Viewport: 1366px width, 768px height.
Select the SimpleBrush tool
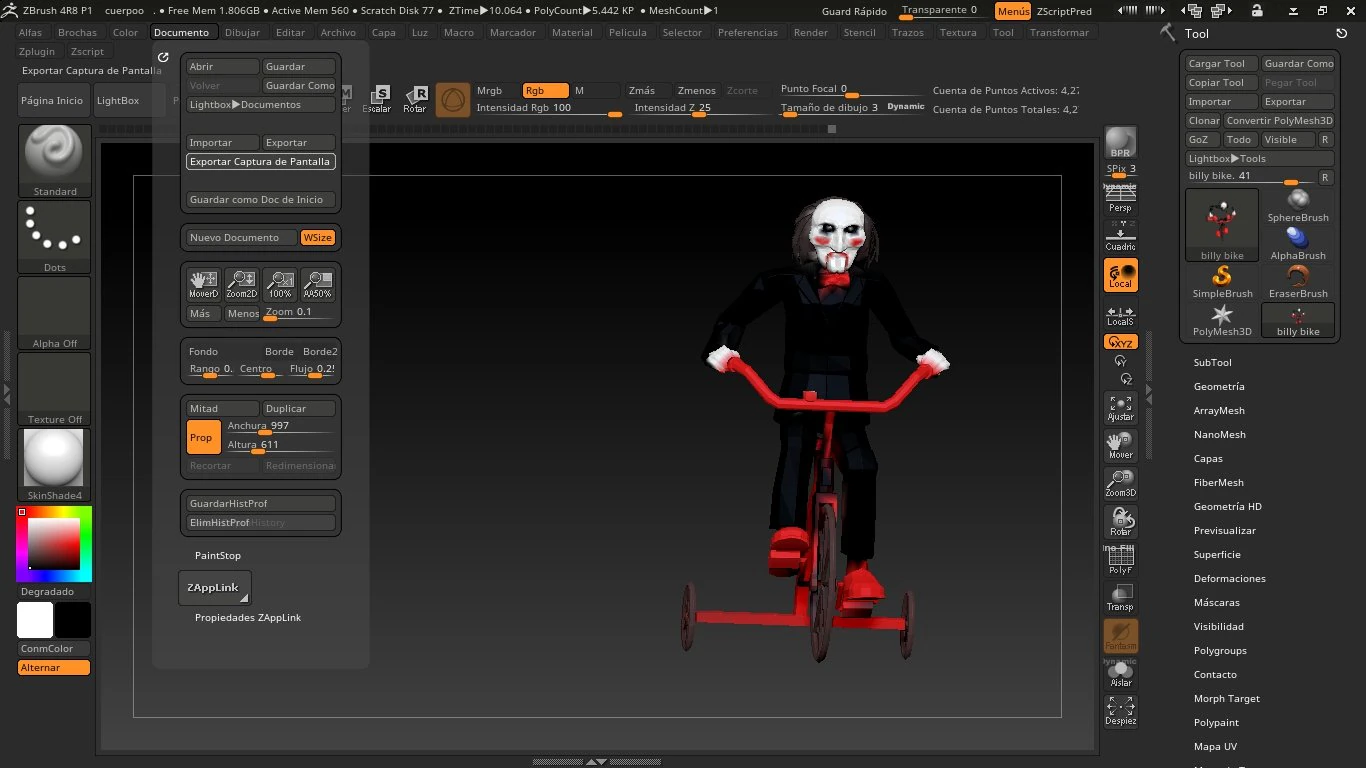tap(1222, 281)
